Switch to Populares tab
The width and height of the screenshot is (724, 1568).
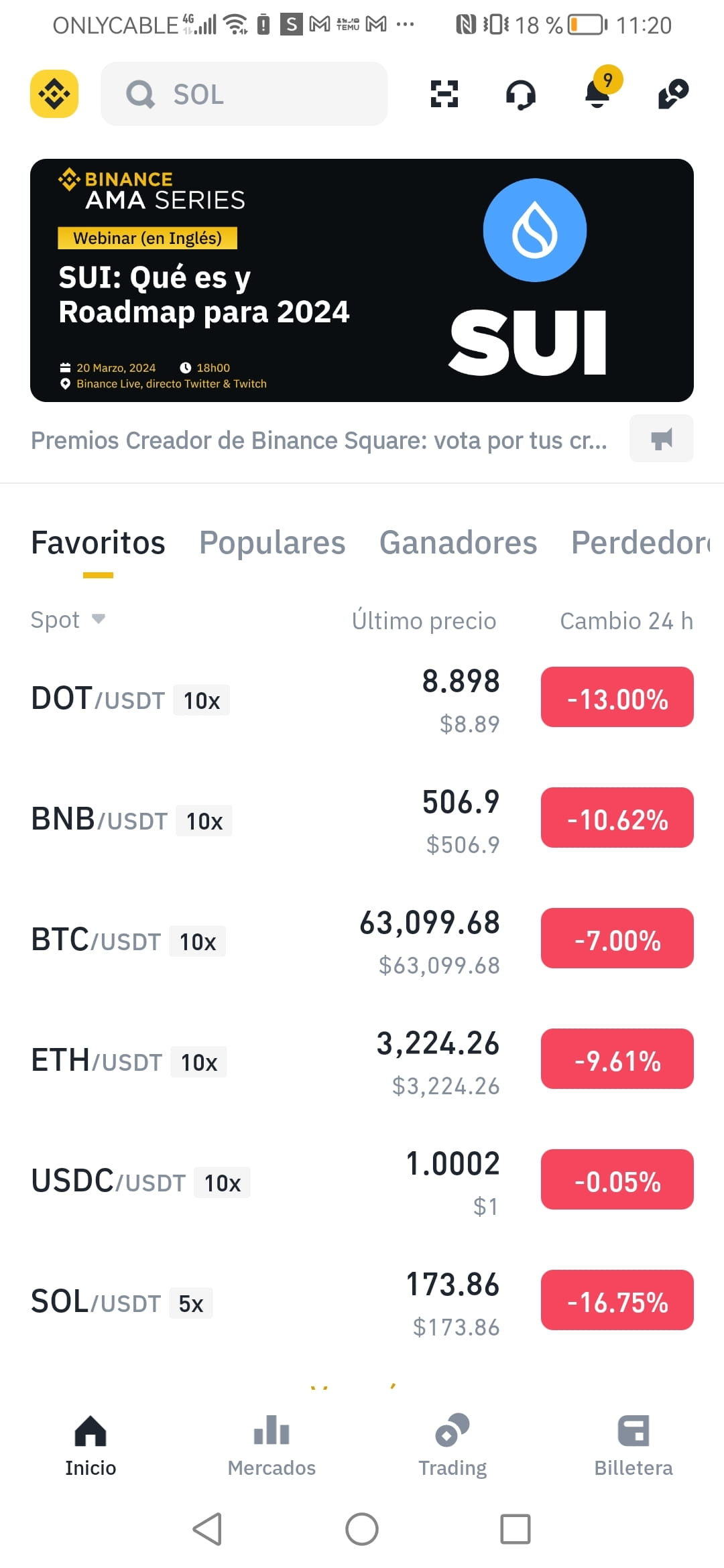coord(272,542)
